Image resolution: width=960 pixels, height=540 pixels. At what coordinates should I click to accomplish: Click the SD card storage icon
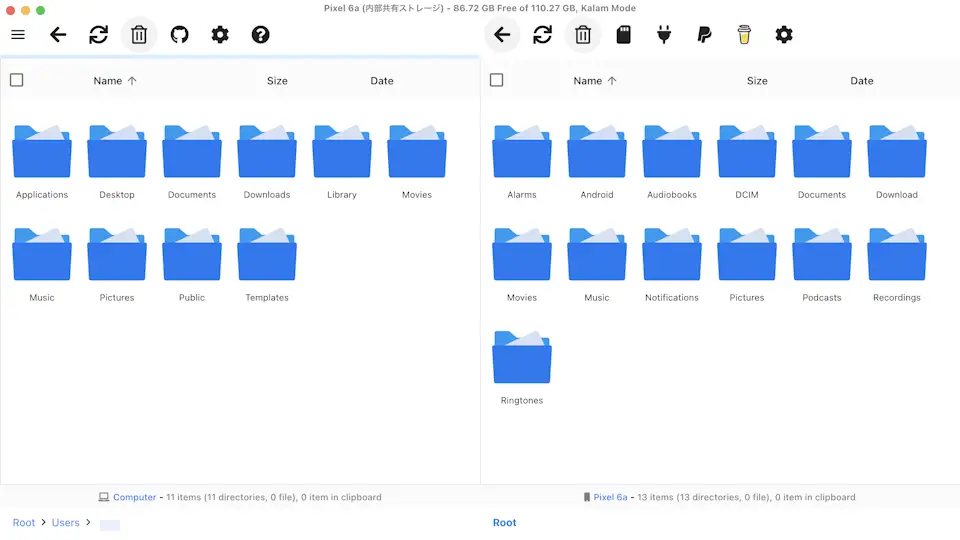pyautogui.click(x=623, y=35)
